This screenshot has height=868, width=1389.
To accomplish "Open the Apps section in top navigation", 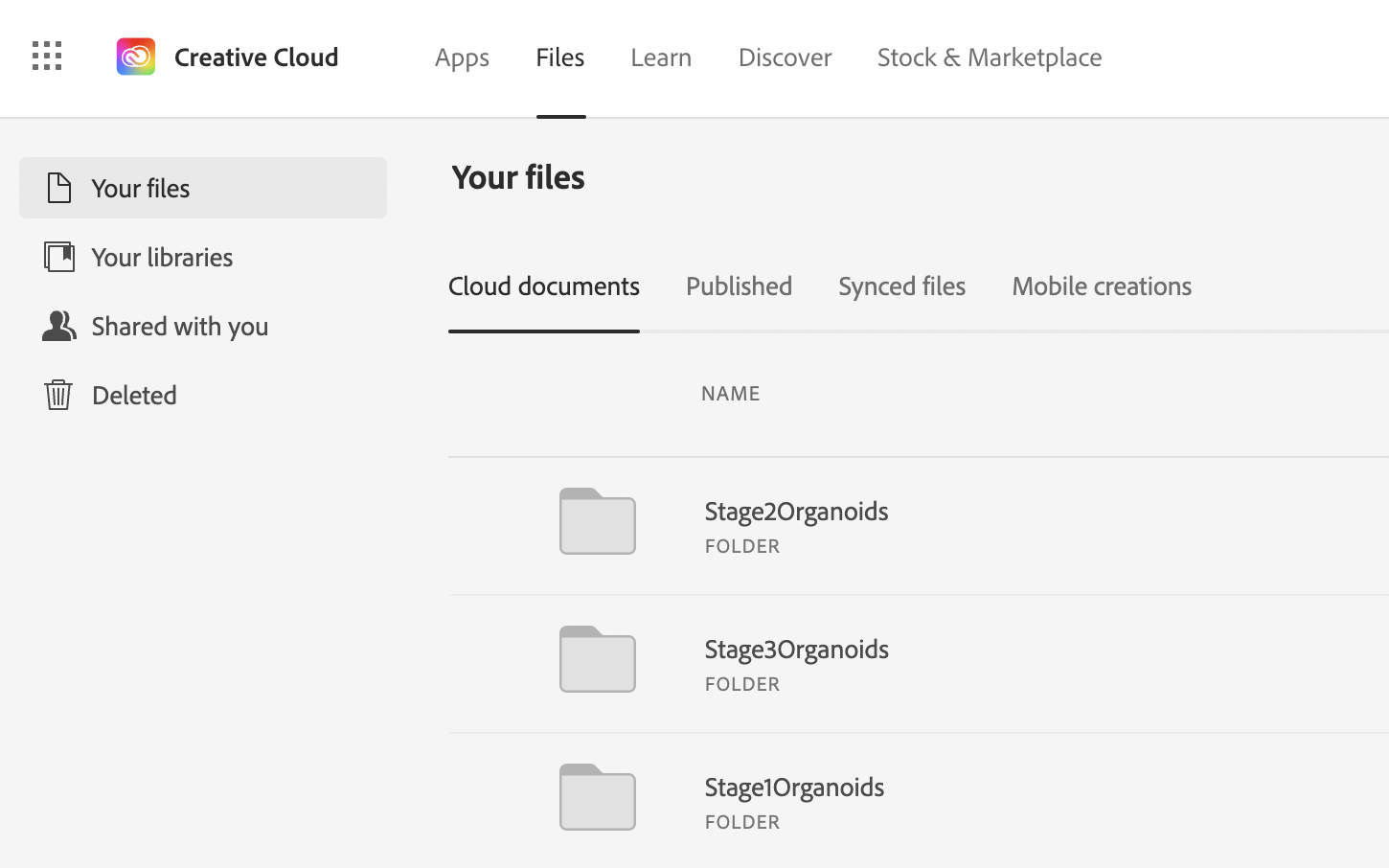I will pos(462,57).
